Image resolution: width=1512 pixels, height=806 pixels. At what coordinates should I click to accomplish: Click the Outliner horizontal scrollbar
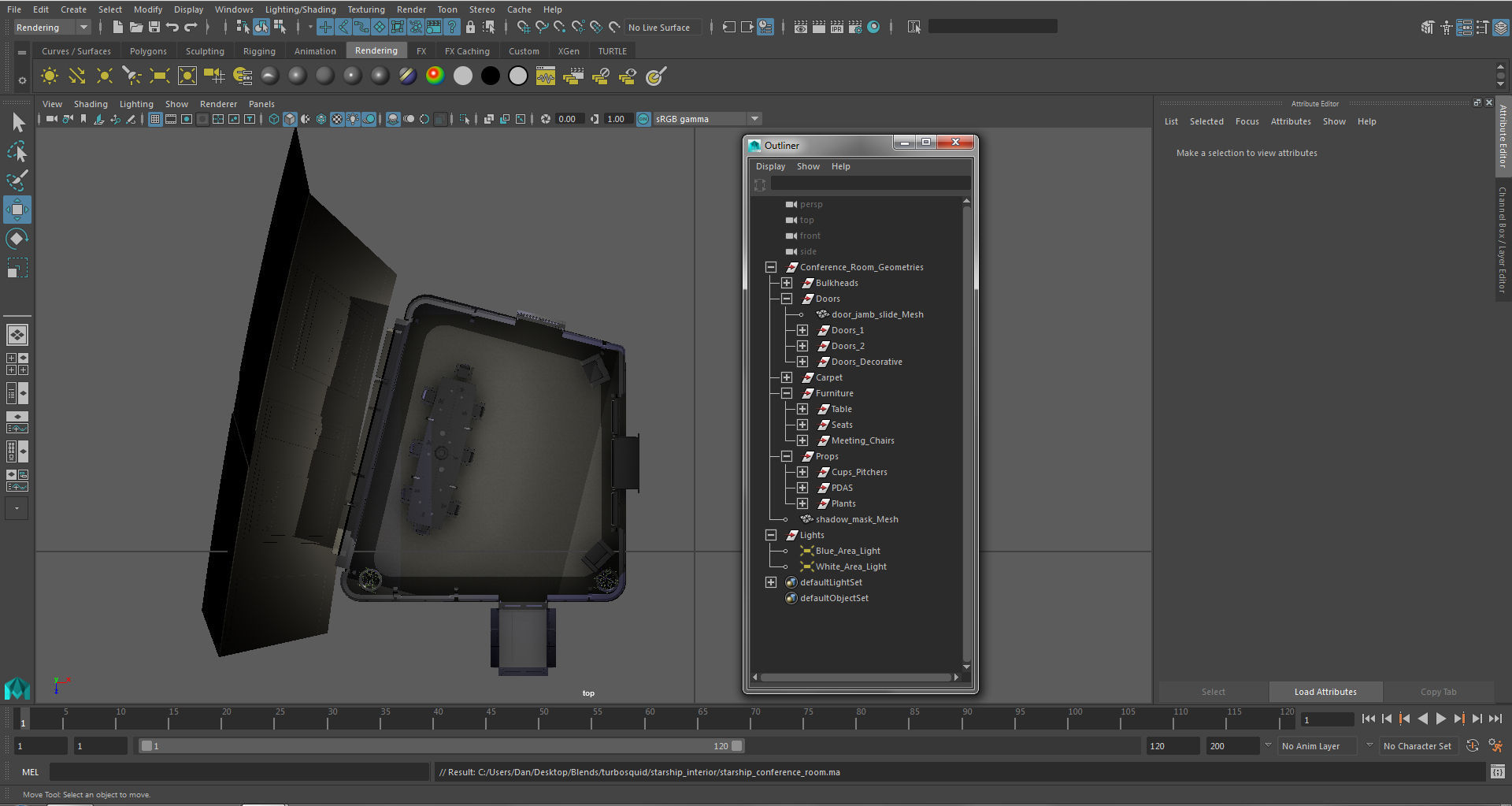coord(856,677)
